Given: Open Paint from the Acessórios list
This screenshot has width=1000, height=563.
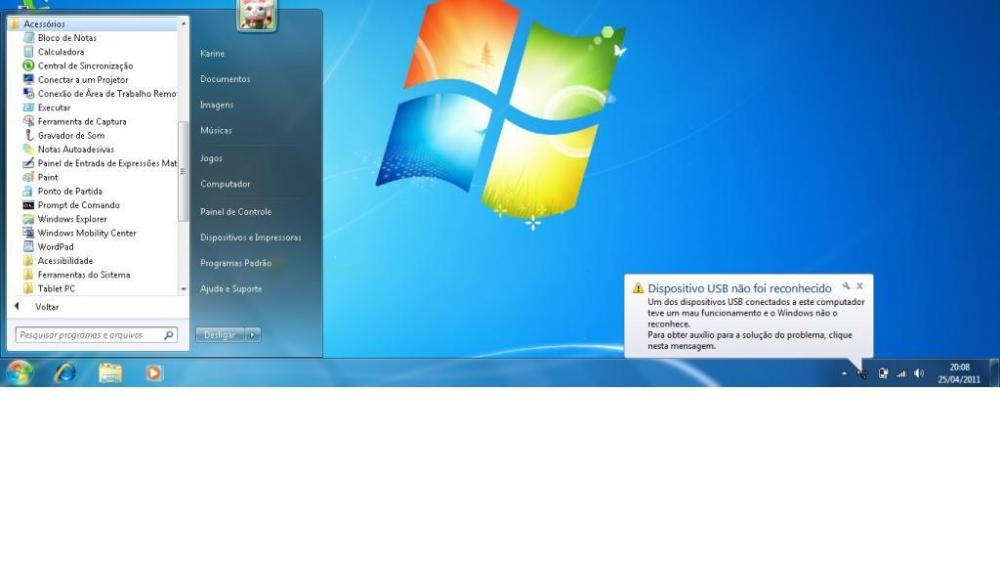Looking at the screenshot, I should pos(47,177).
